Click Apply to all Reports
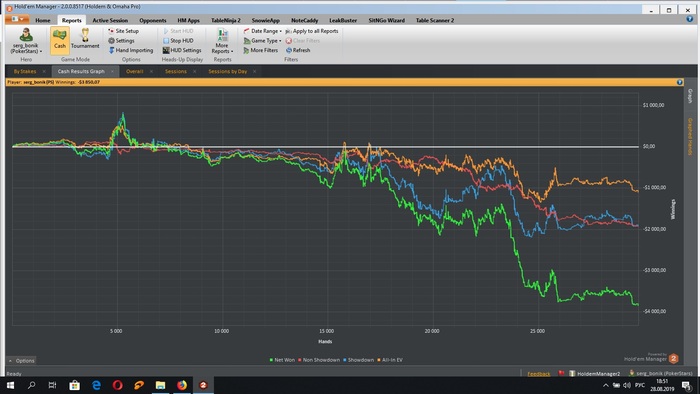The height and width of the screenshot is (394, 700). 312,31
